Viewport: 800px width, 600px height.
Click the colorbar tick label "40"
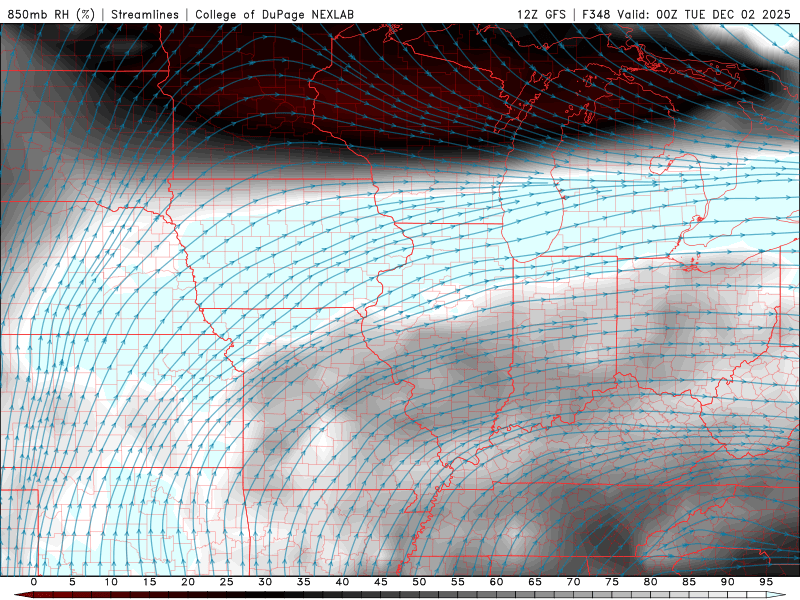342,582
